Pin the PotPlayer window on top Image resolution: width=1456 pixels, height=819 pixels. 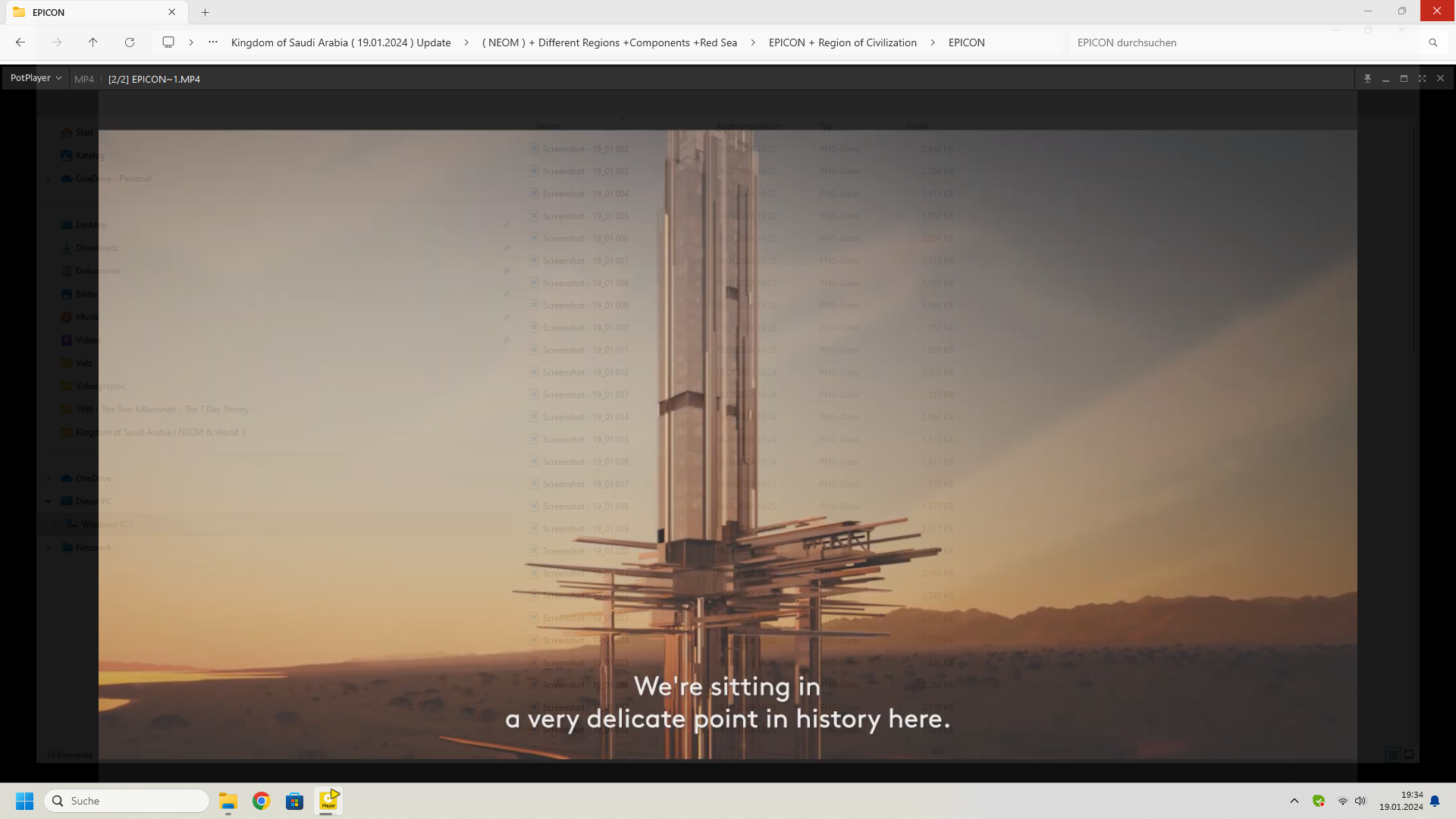[x=1367, y=79]
